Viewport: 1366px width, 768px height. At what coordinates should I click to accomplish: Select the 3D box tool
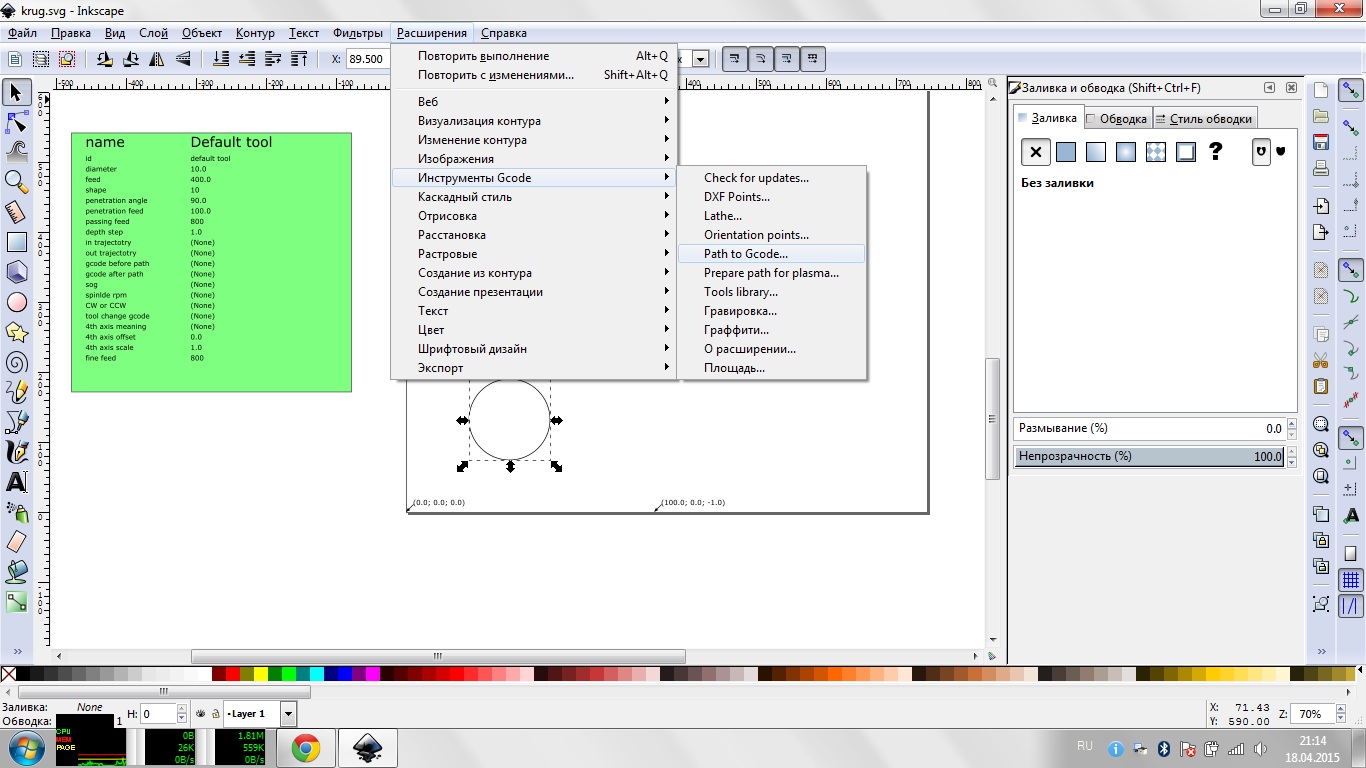pos(16,271)
